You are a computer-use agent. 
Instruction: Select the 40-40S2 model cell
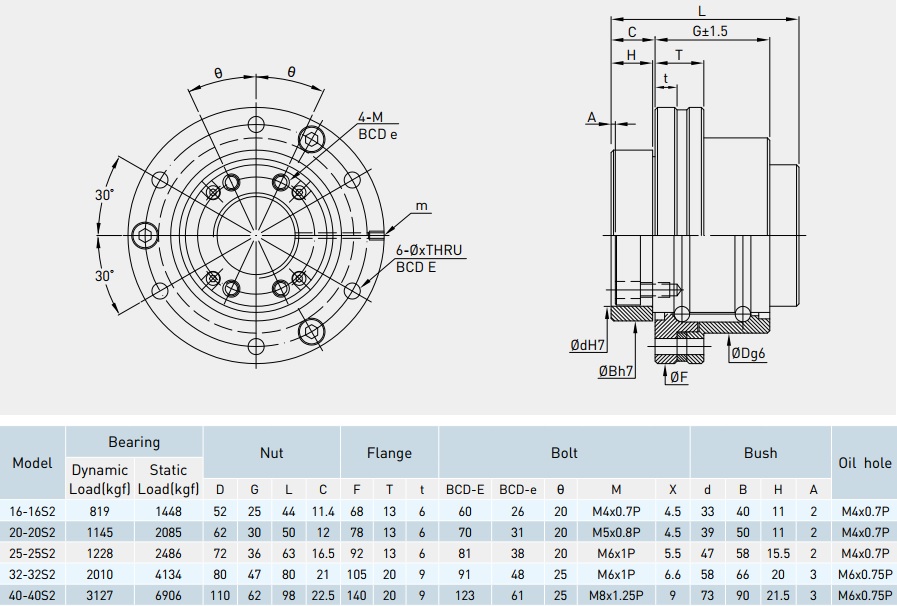point(32,595)
